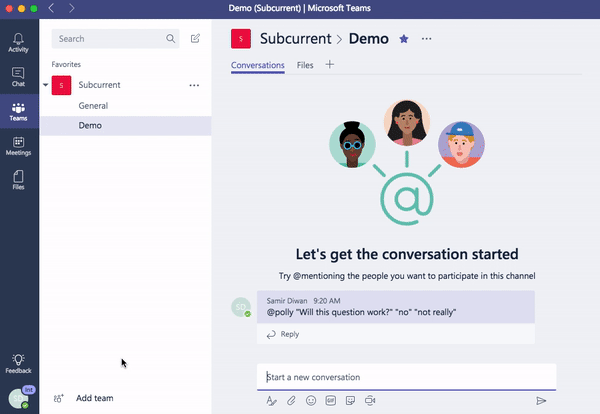Switch to the Conversations tab

click(x=258, y=65)
